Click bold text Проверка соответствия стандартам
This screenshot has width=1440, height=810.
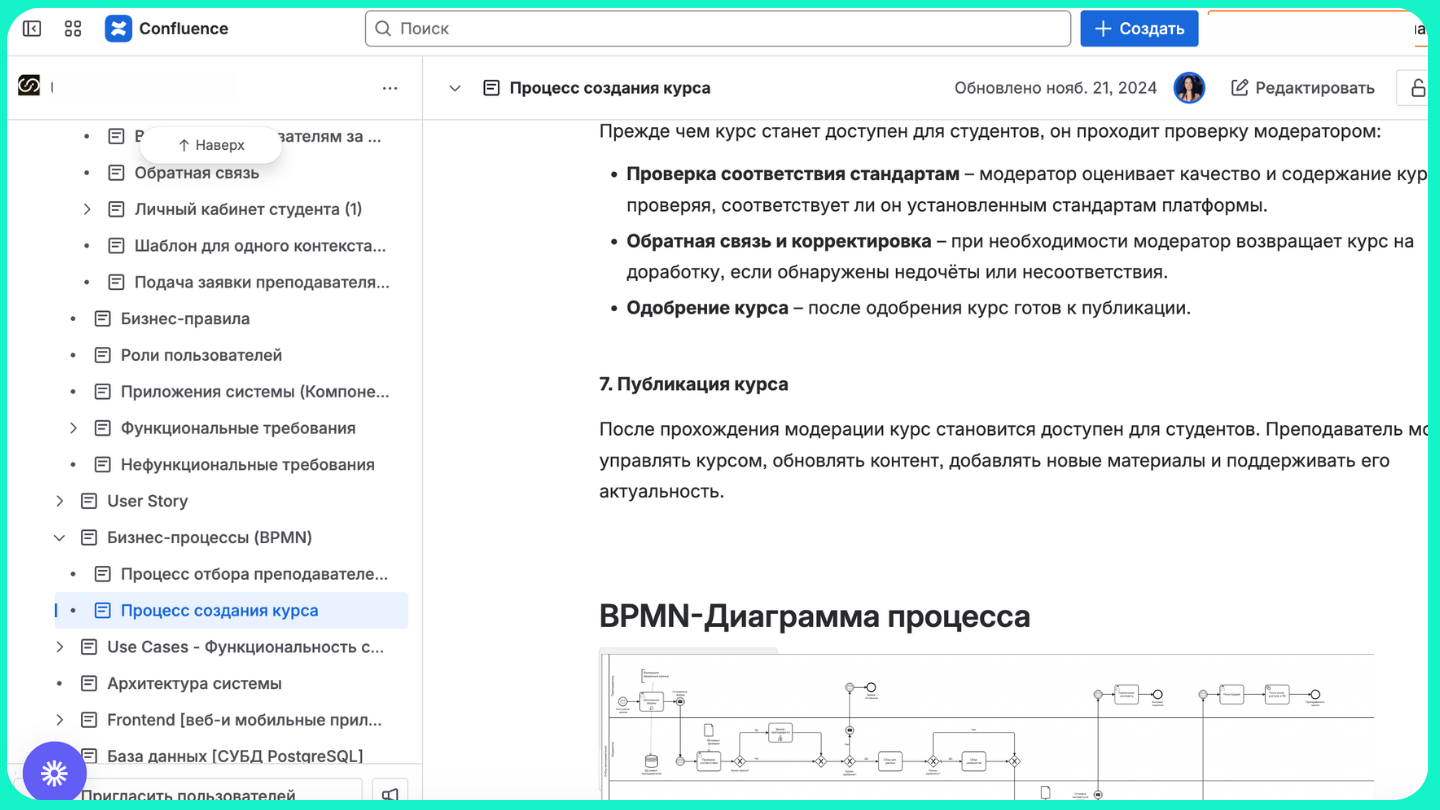tap(793, 174)
